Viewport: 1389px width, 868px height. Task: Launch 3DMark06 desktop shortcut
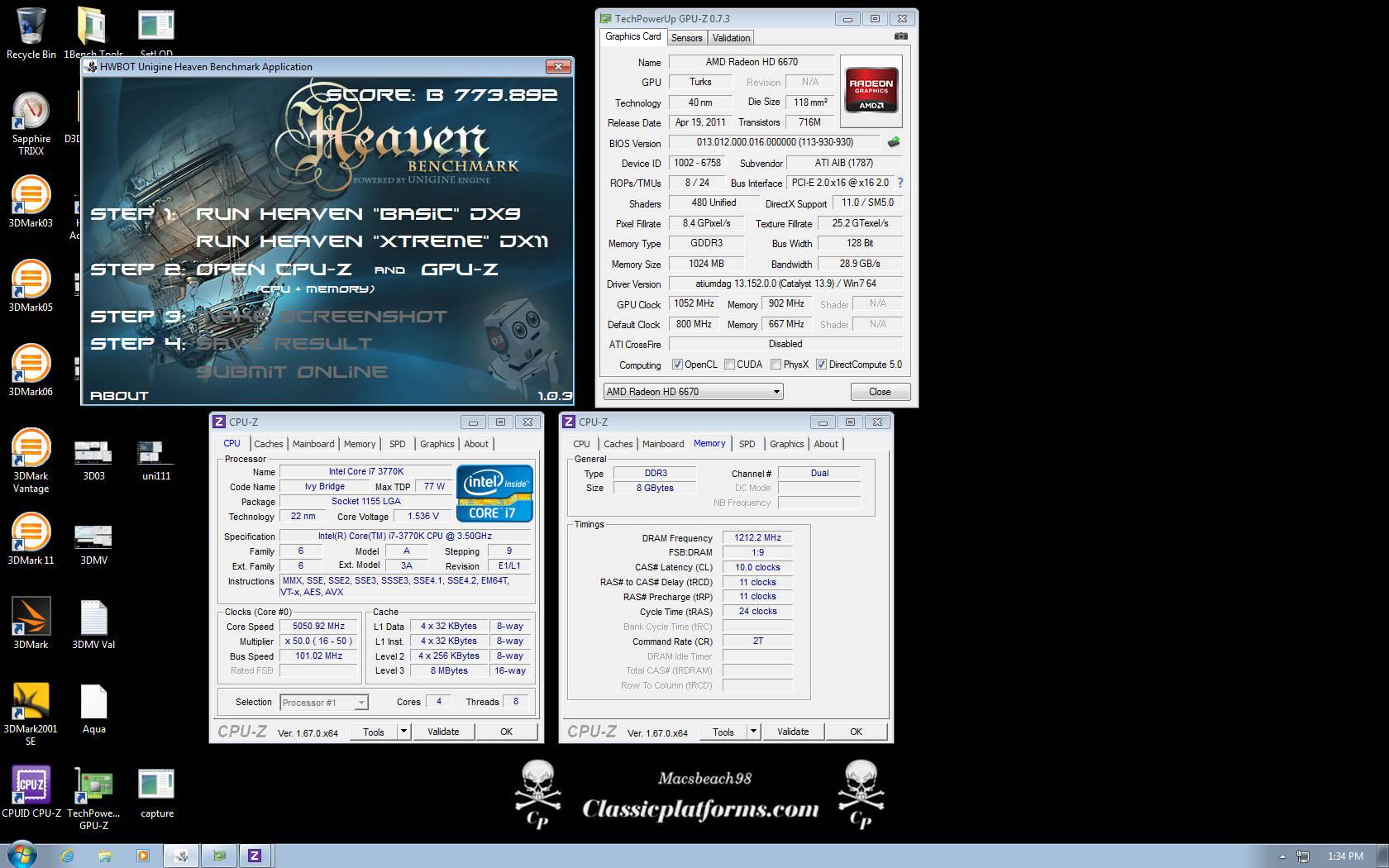31,371
